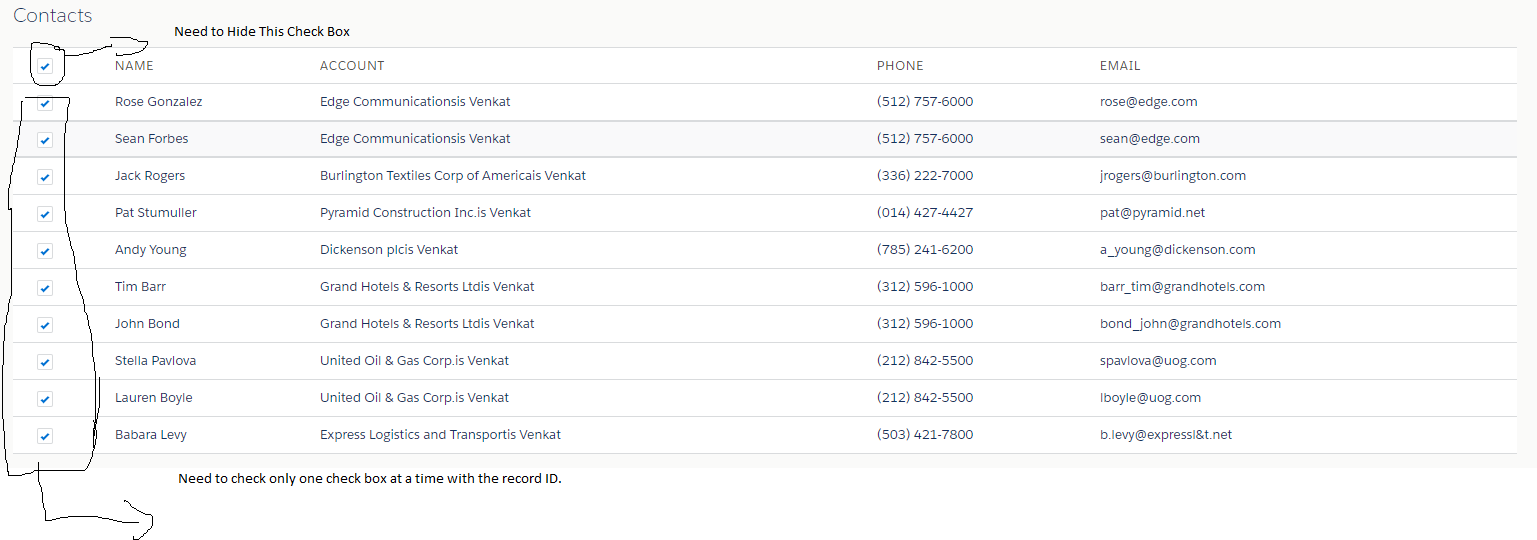Uncheck the checkbox for Rose Gonzalez

(x=45, y=103)
